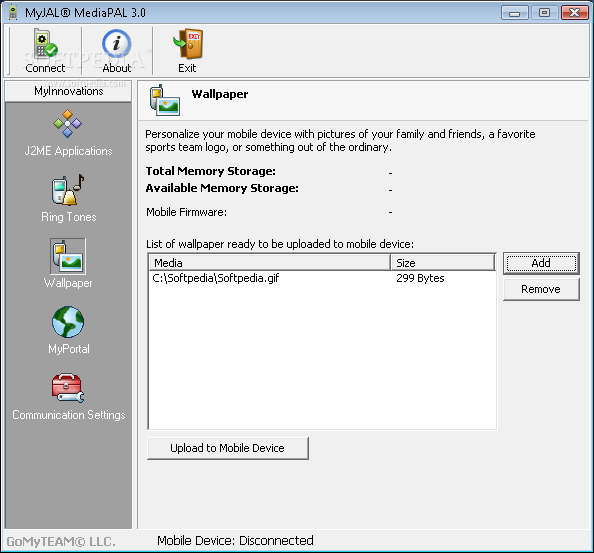594x553 pixels.
Task: Sort list by Media column header
Action: pyautogui.click(x=270, y=262)
